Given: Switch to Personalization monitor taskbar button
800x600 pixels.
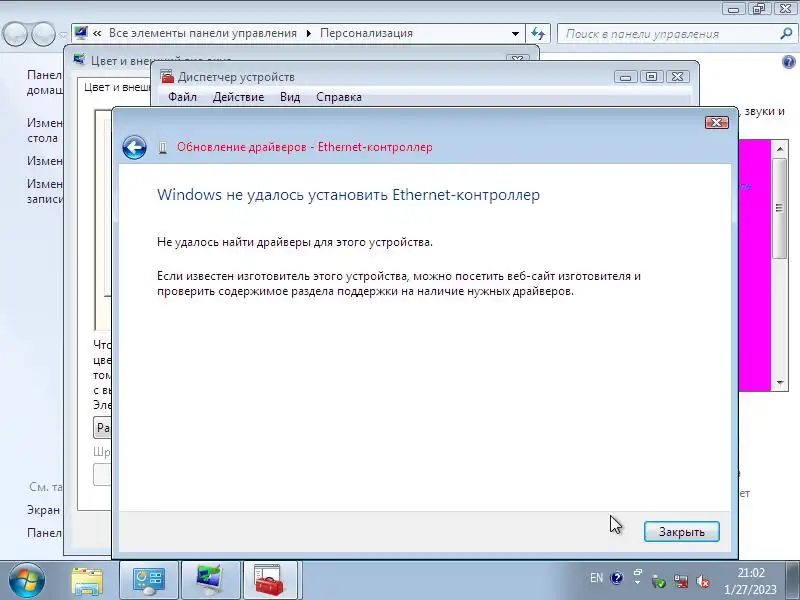Looking at the screenshot, I should click(x=210, y=581).
